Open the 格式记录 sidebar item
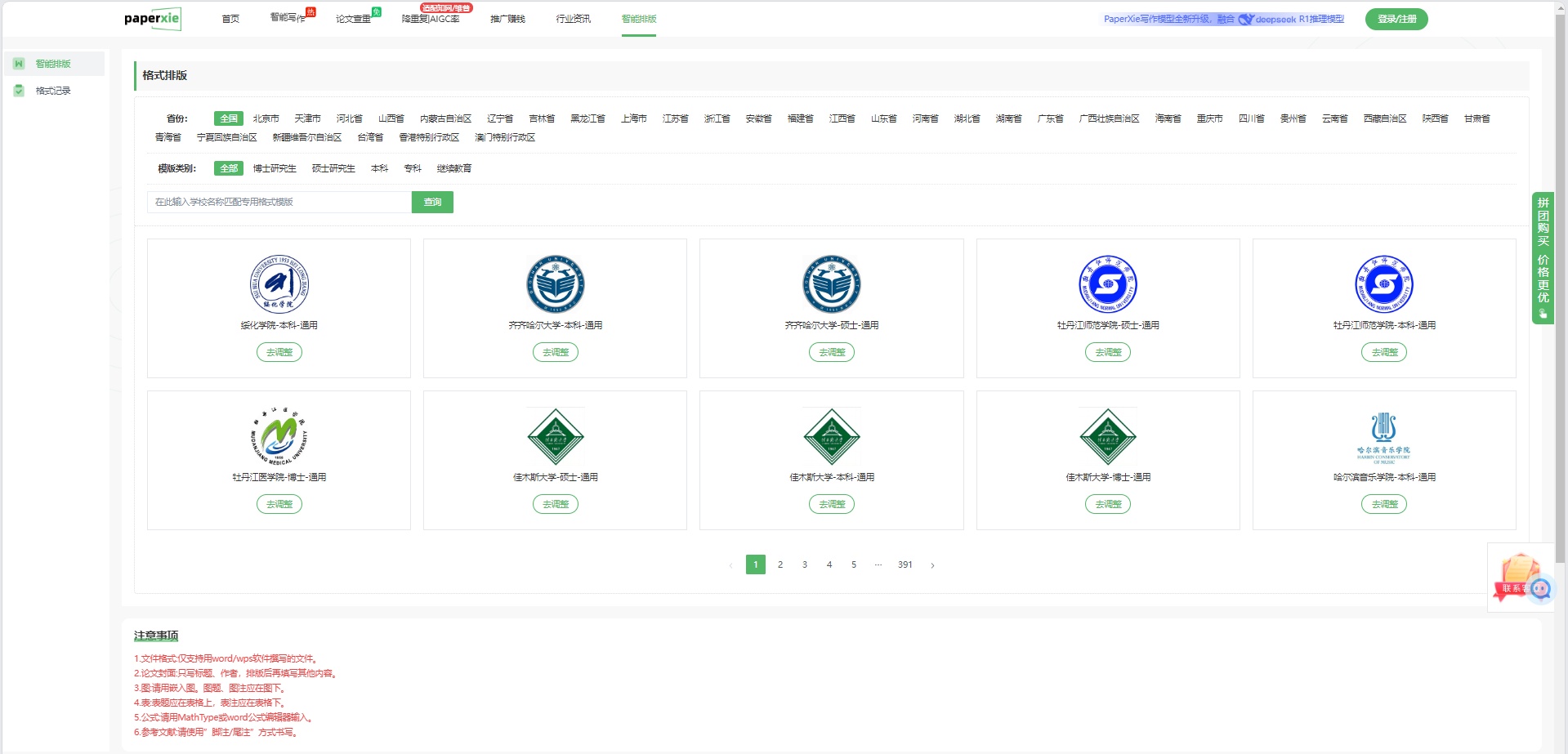 (x=53, y=91)
